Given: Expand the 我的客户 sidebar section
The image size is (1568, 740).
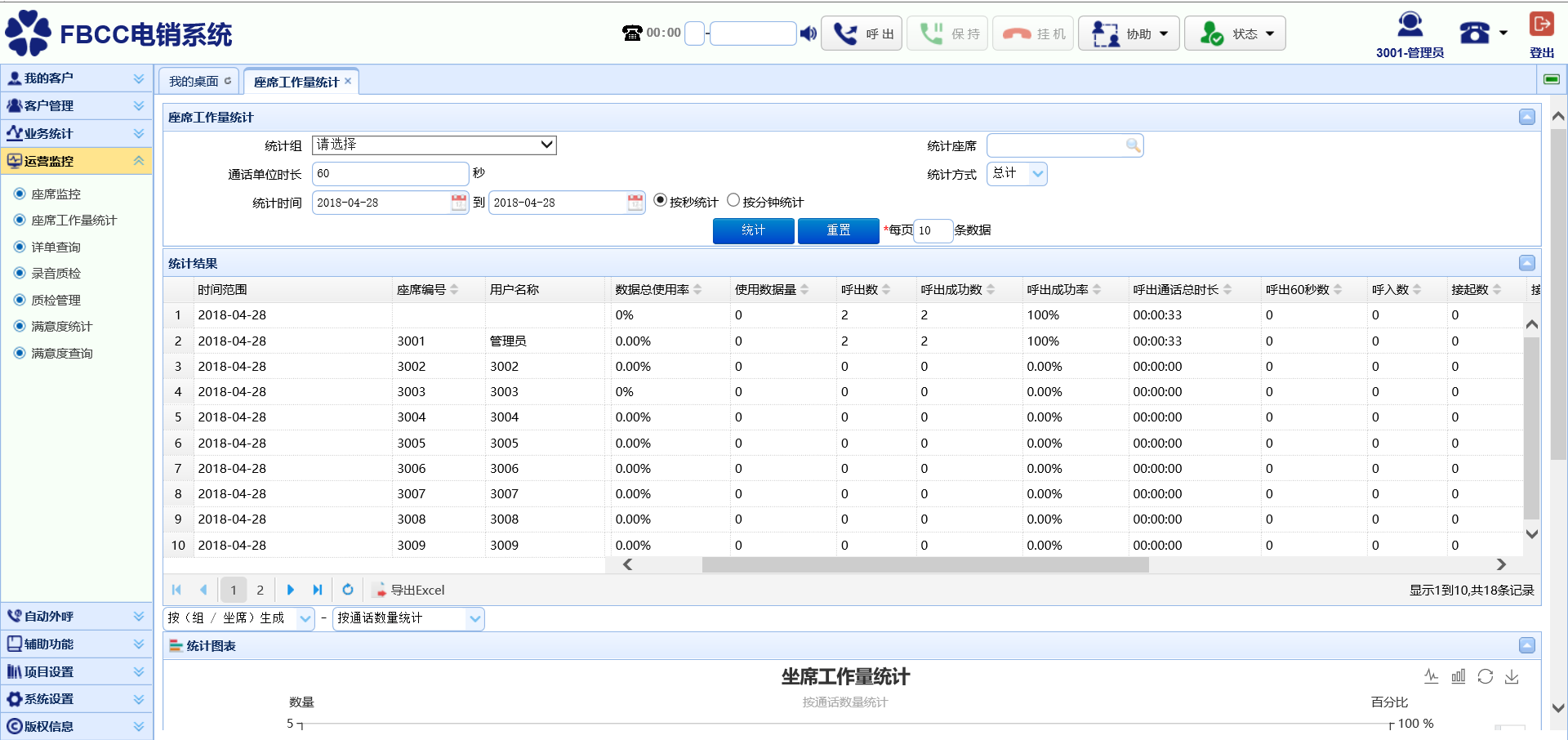Looking at the screenshot, I should (x=76, y=78).
